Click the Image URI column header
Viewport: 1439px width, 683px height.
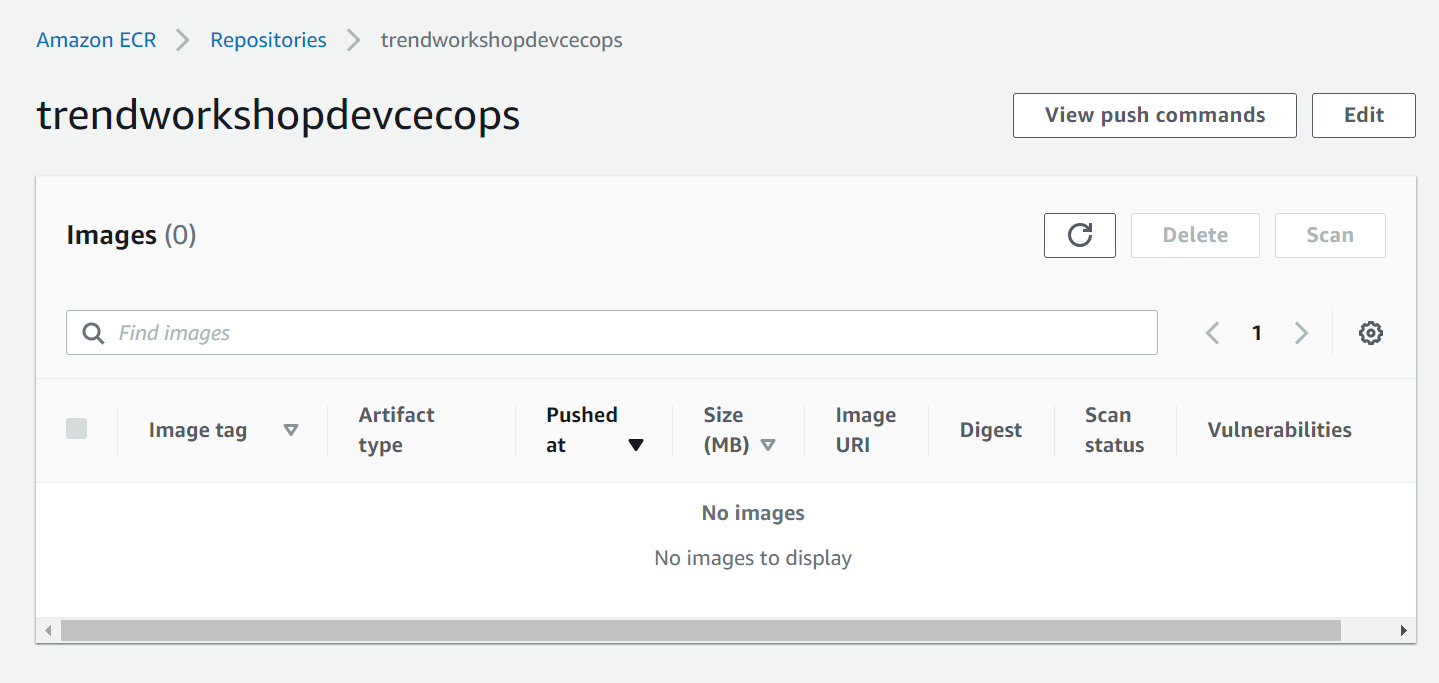coord(866,430)
